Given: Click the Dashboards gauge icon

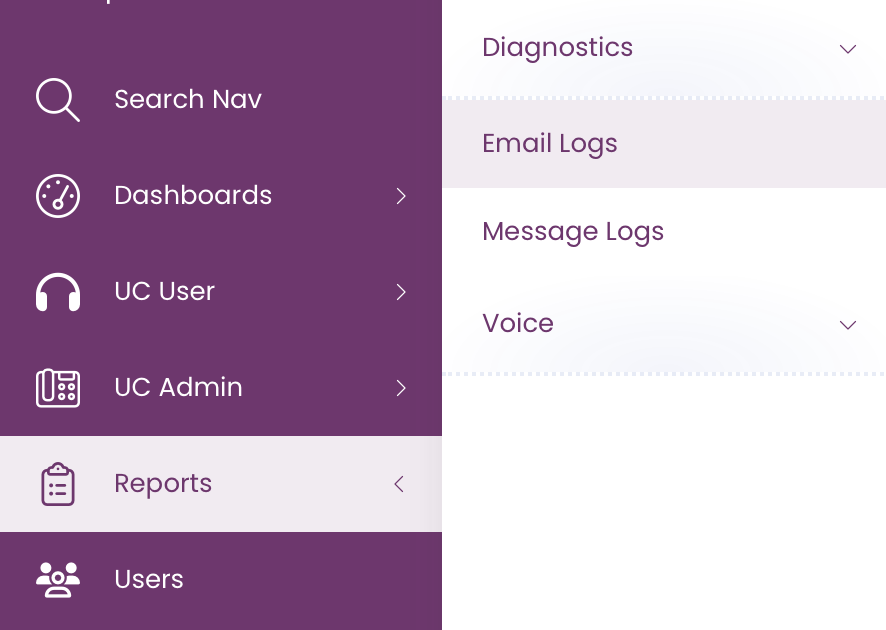Looking at the screenshot, I should pyautogui.click(x=58, y=196).
